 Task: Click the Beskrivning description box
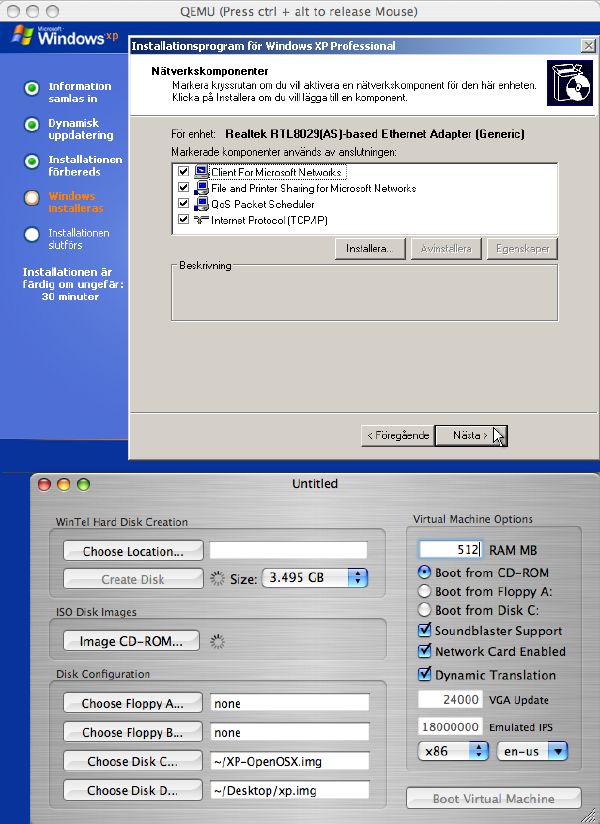tap(365, 293)
